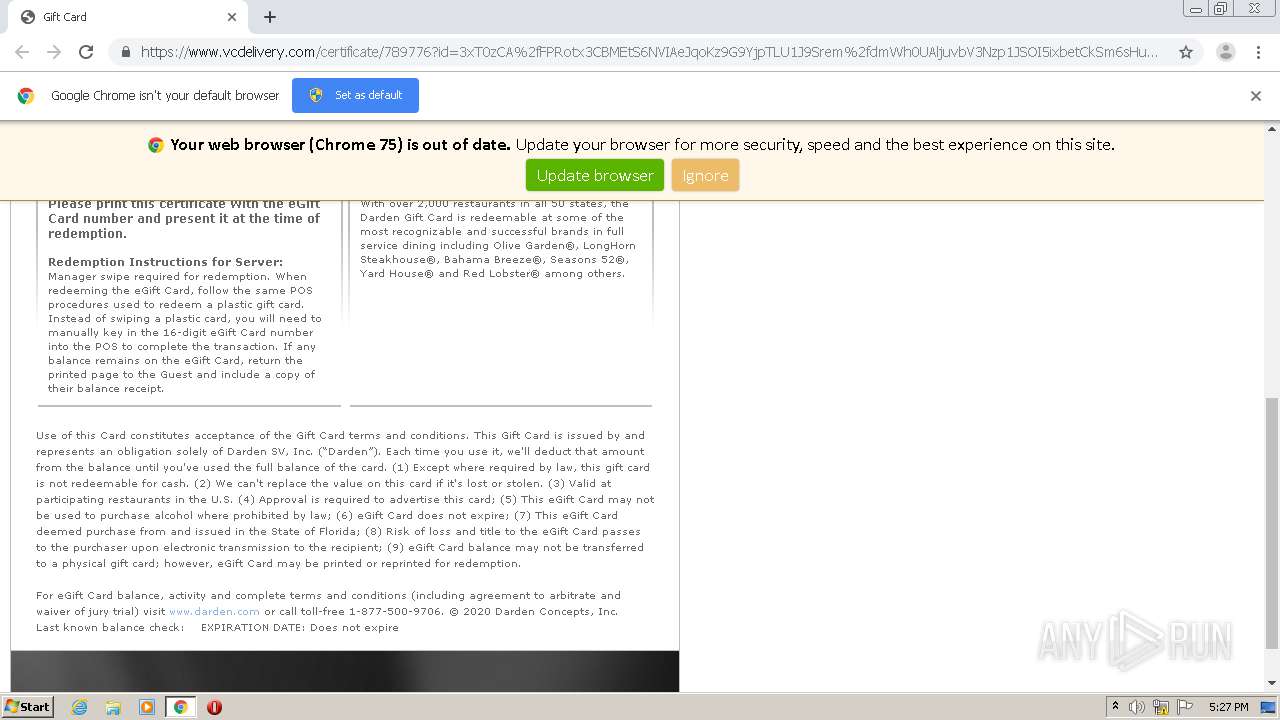Open the media player taskbar icon
This screenshot has height=720, width=1280.
click(147, 707)
